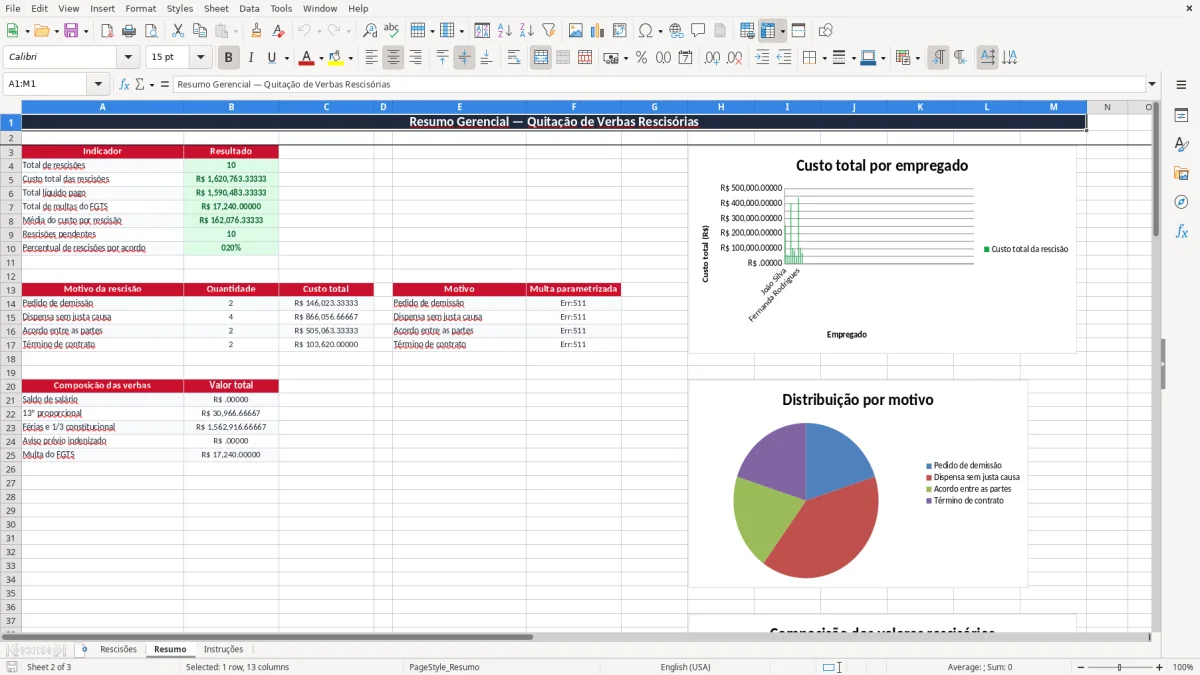Switch to the Instruções sheet tab
1200x675 pixels.
(223, 649)
